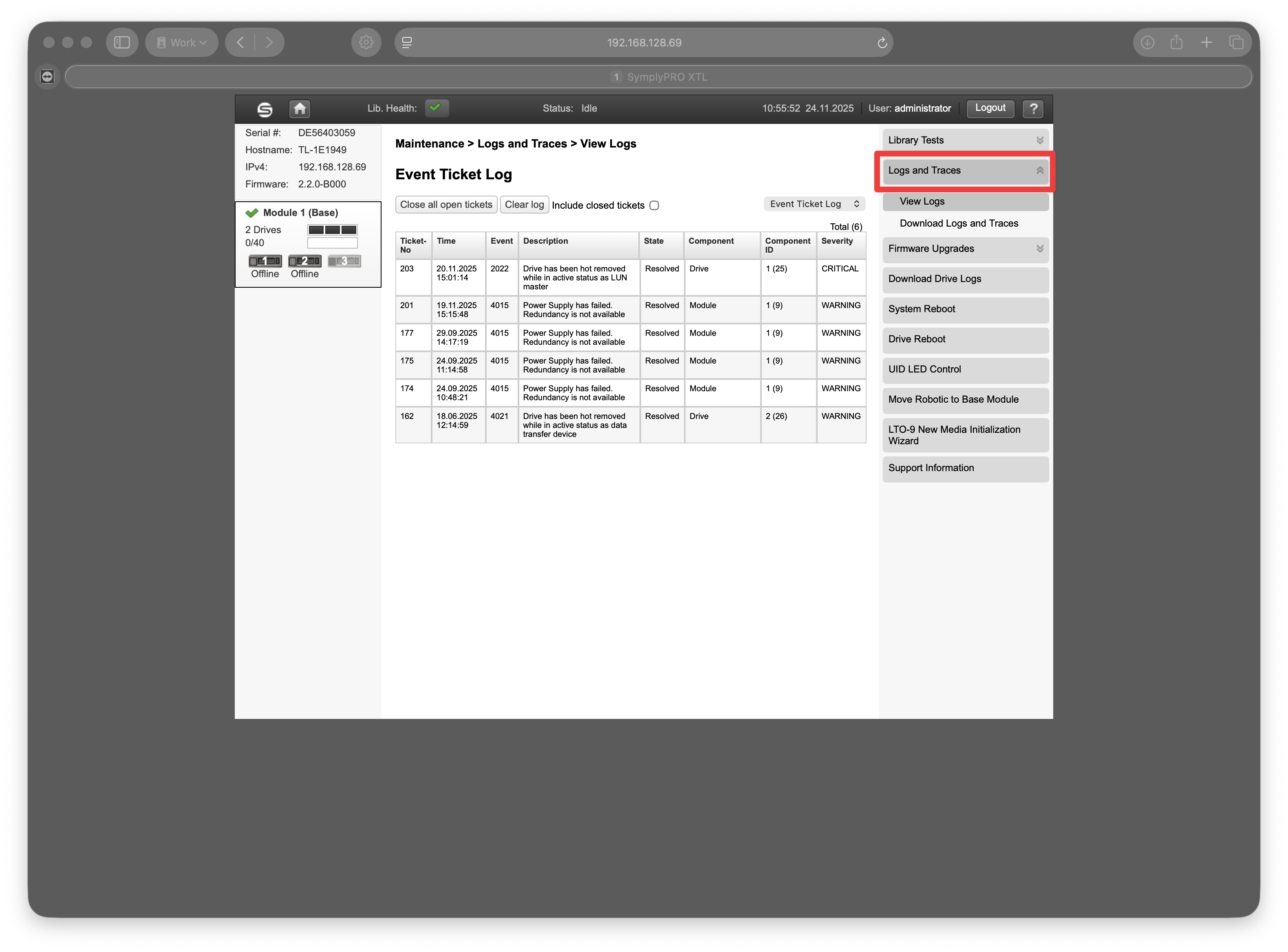Select the greyed drive 3 icon
Screen dimensions: 1288x952
(x=344, y=261)
